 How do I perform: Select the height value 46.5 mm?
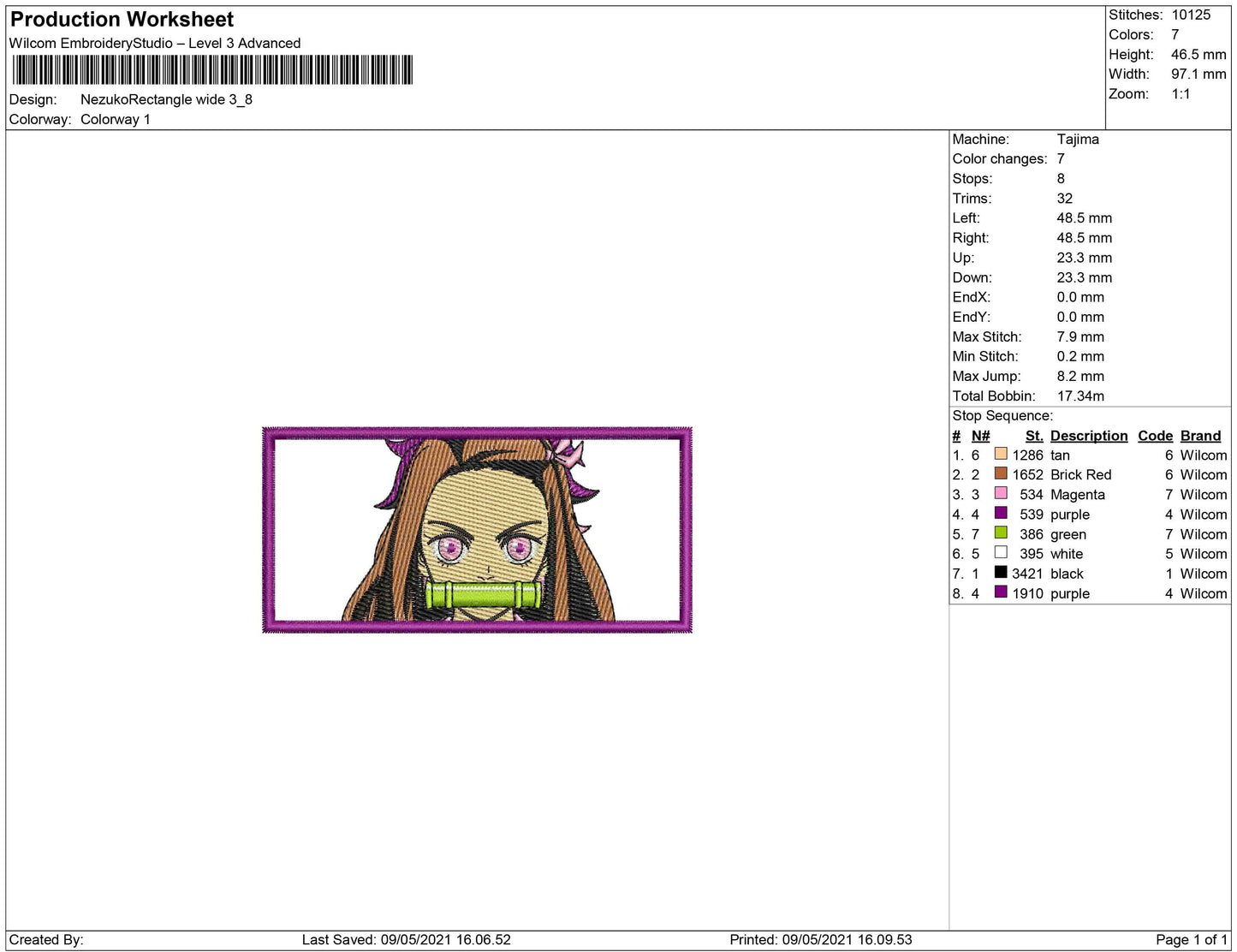[x=1198, y=54]
